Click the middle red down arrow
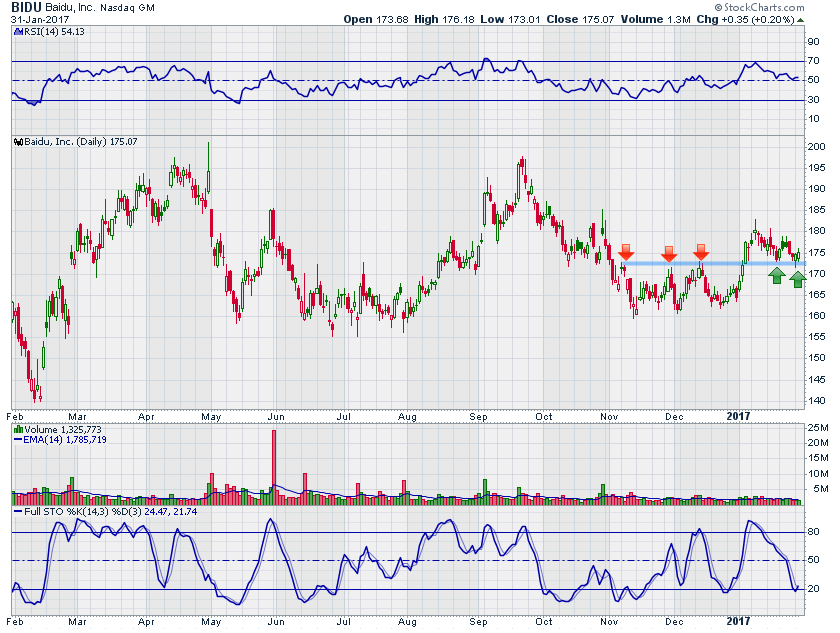 tap(669, 254)
